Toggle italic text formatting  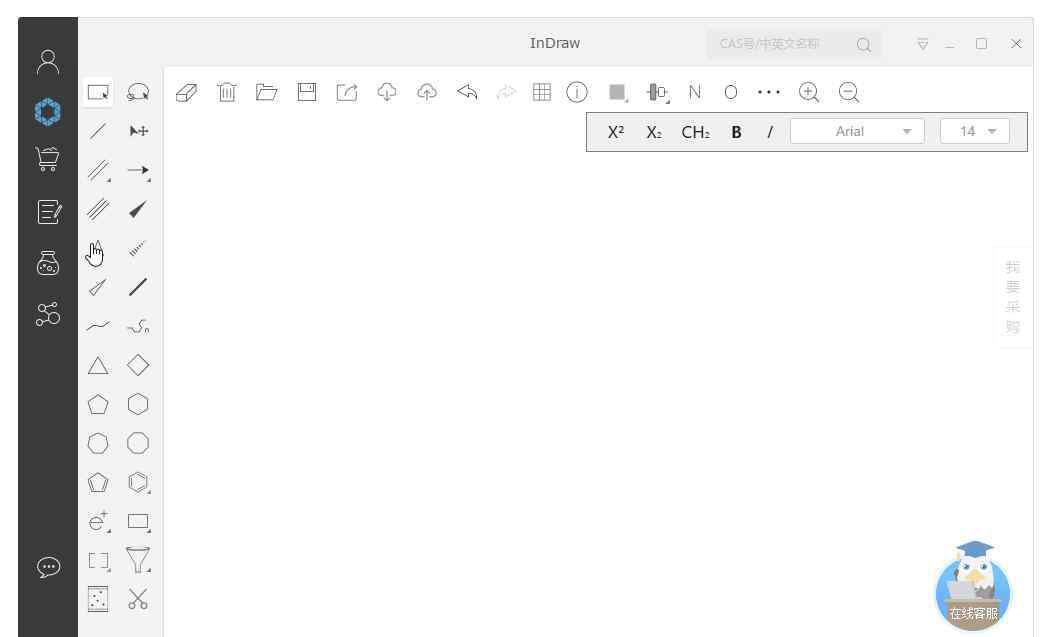[769, 132]
